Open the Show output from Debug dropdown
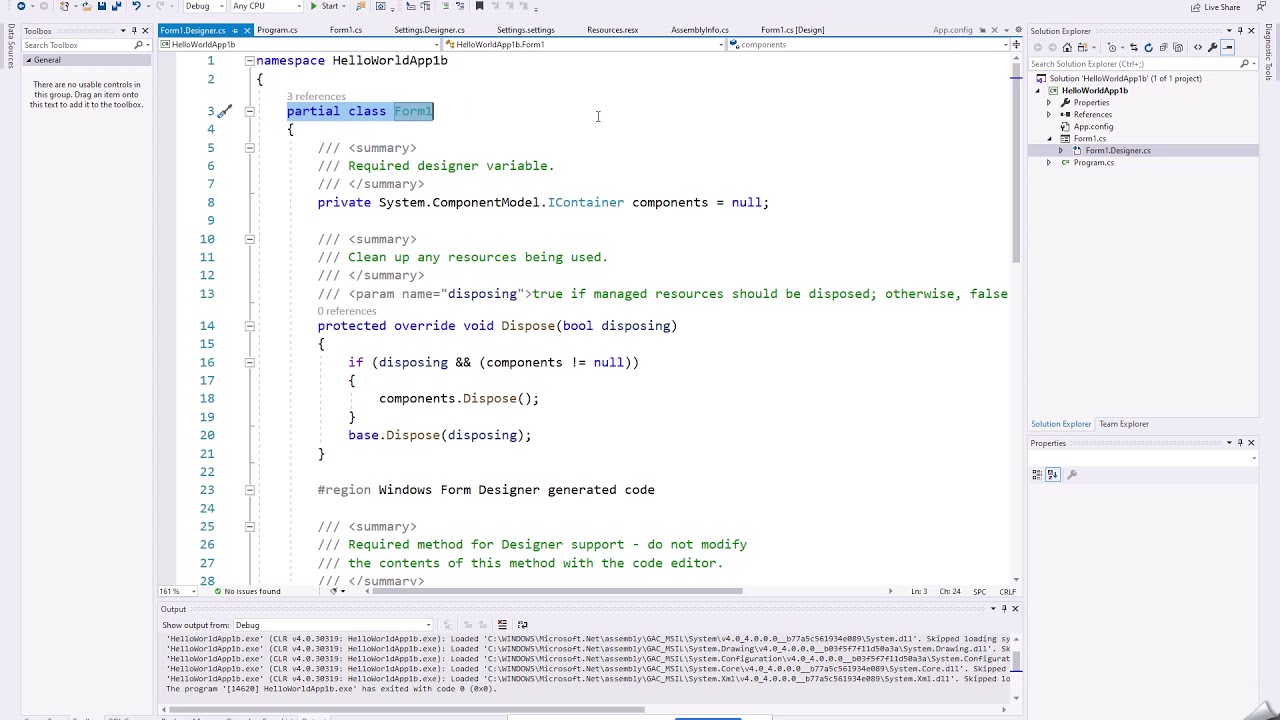Screen dimensions: 1280x720 click(333, 625)
